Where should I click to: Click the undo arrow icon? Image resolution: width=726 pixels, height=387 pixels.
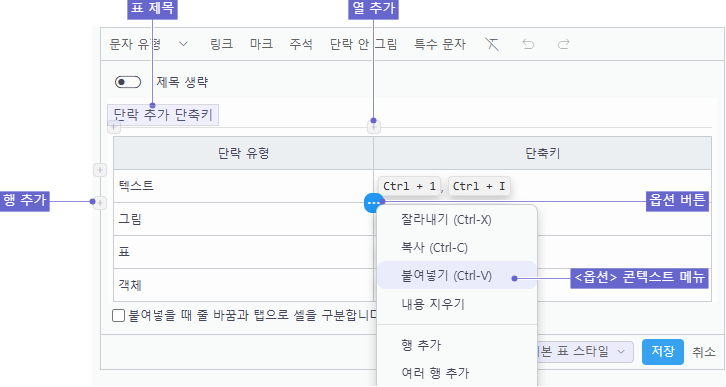point(528,44)
